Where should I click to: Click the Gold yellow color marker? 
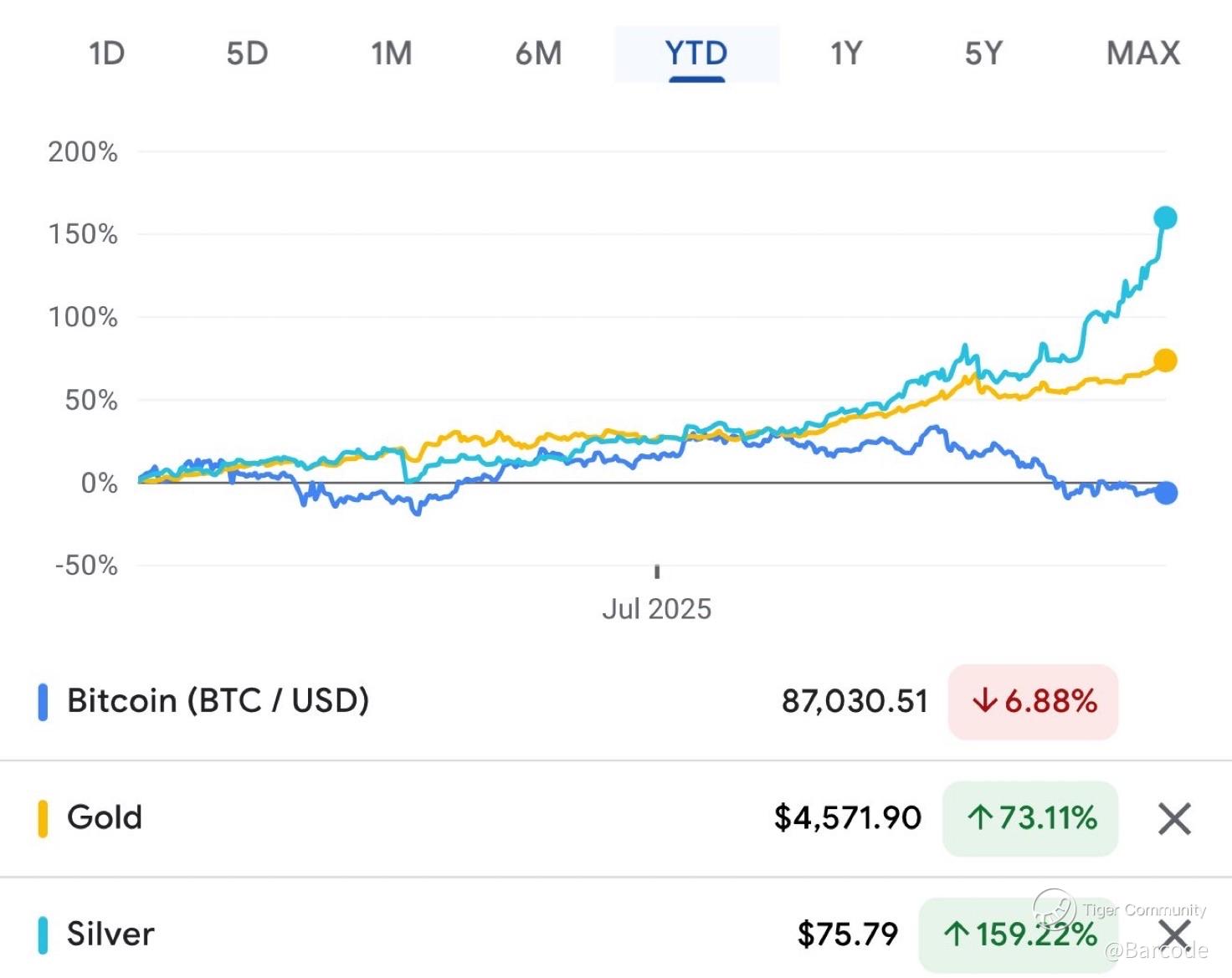[43, 818]
